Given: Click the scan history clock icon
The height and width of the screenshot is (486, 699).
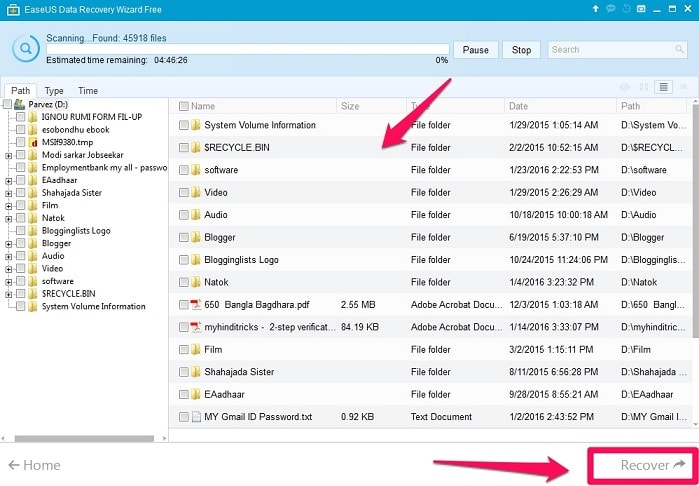Looking at the screenshot, I should click(x=626, y=9).
